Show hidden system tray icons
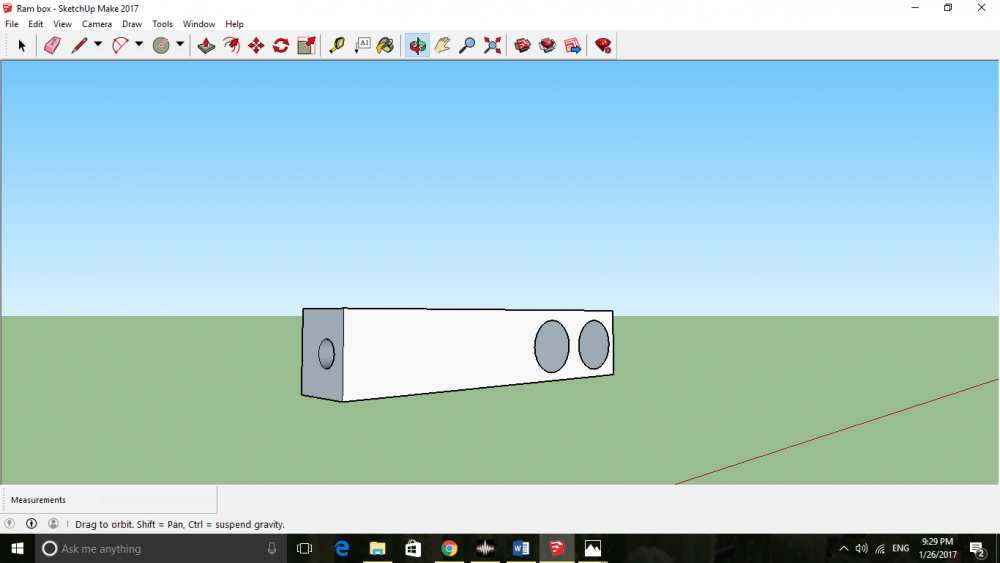 (844, 548)
